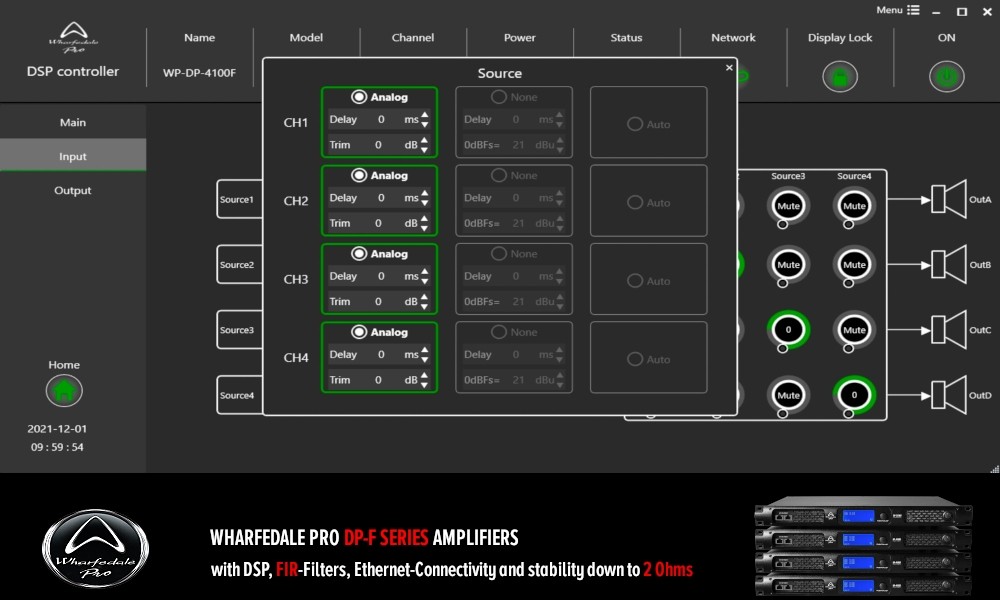Click CH4 Analog Delay value field
1000x600 pixels.
tap(381, 355)
